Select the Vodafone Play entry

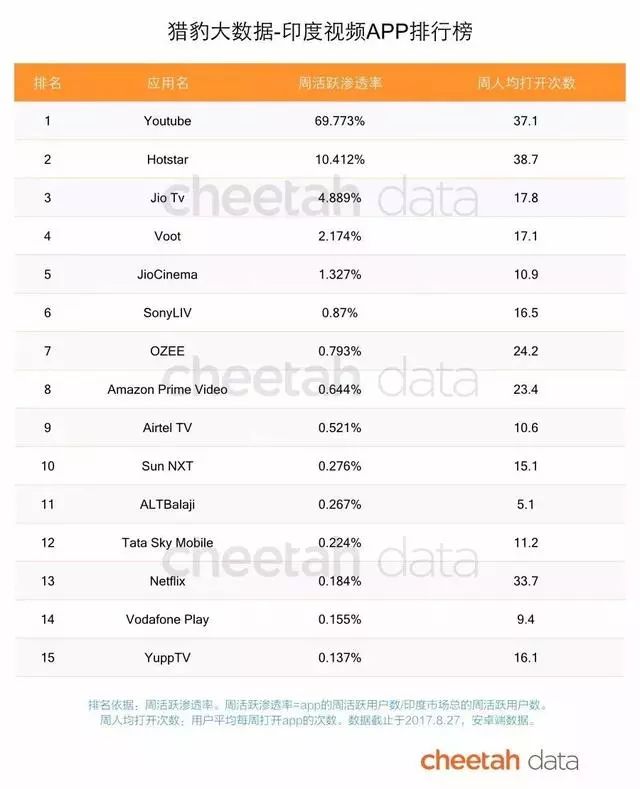pos(167,620)
